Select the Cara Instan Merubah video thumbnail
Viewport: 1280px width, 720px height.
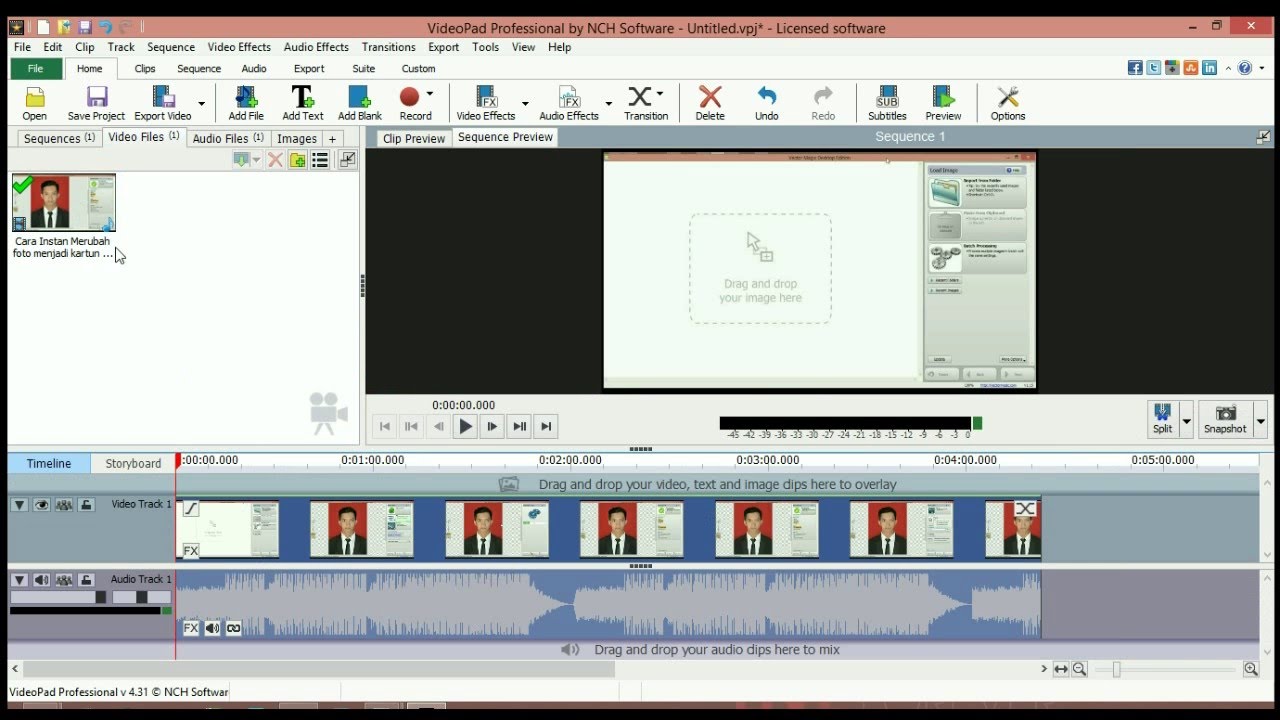(64, 203)
